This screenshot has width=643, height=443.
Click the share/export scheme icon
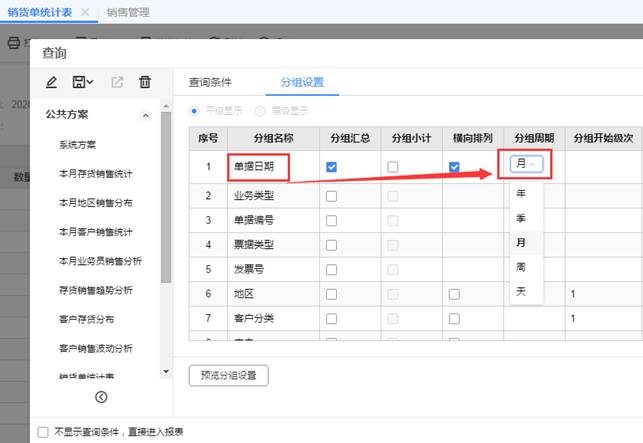[117, 81]
